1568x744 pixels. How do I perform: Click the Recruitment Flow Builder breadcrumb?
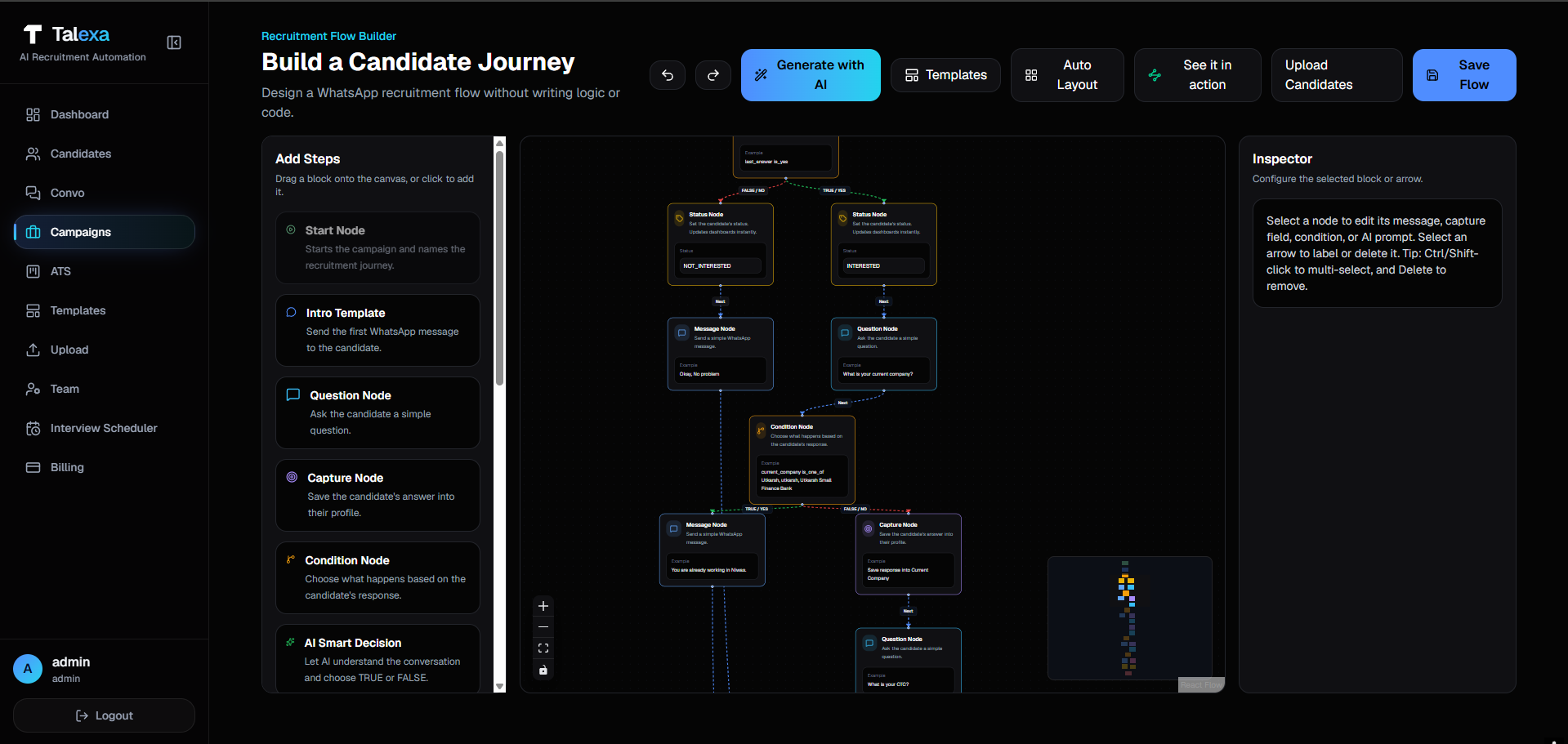click(x=328, y=36)
